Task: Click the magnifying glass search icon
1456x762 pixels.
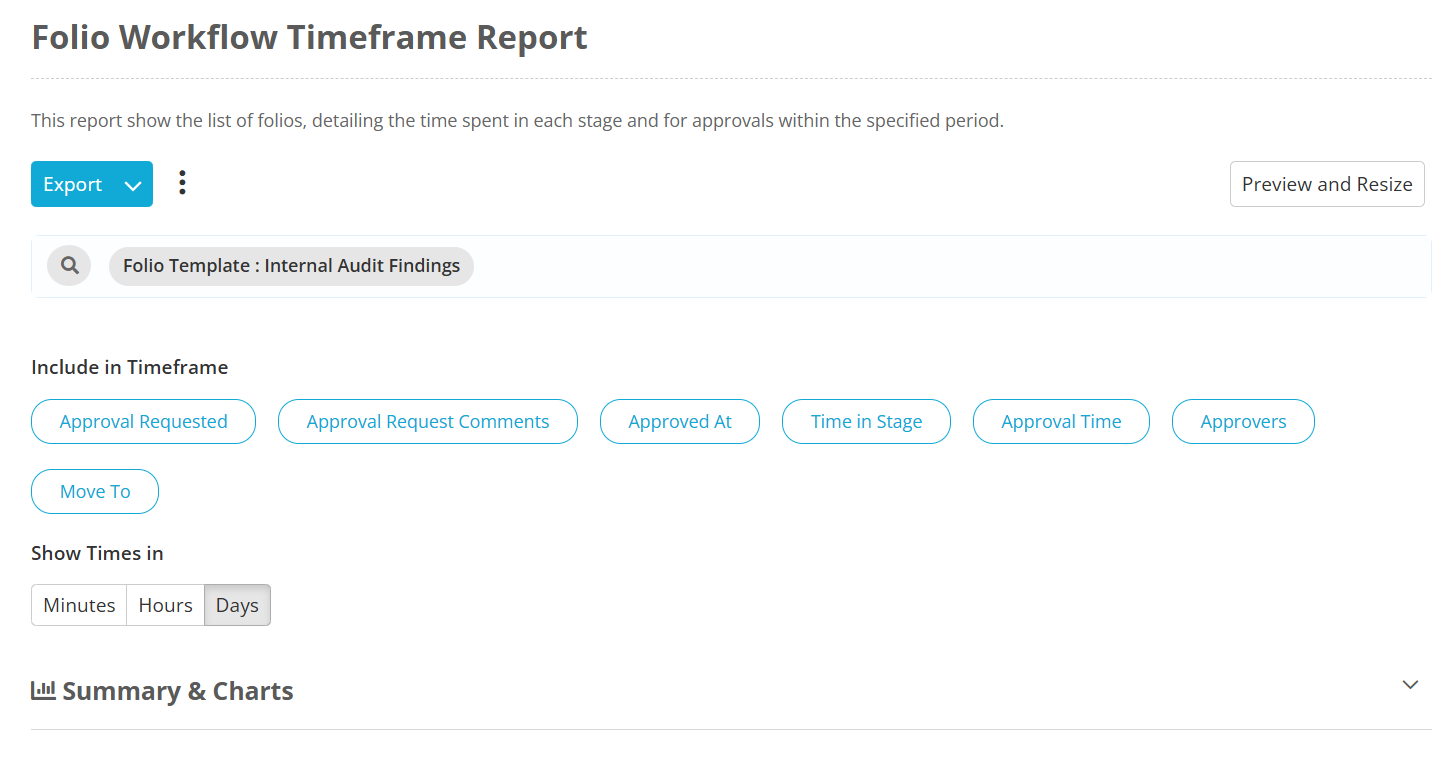Action: 69,265
